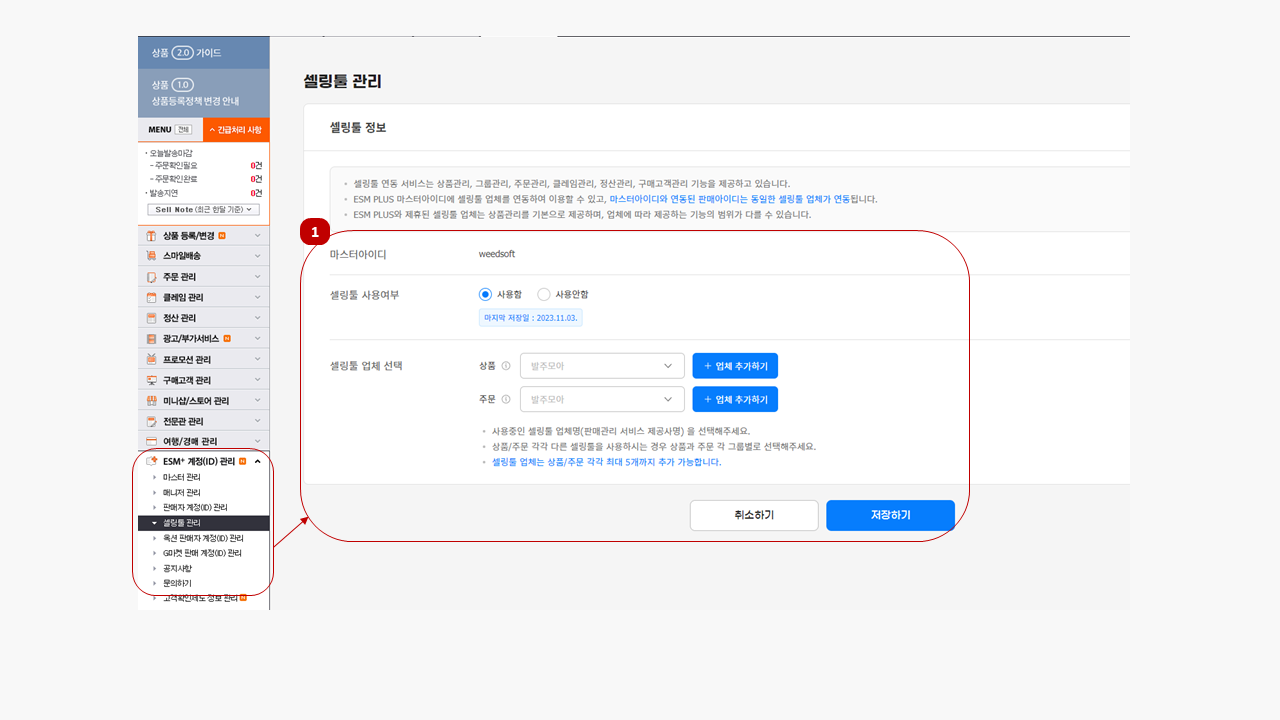This screenshot has height=720, width=1280.
Task: Select the 사용안함 radio button
Action: (544, 294)
